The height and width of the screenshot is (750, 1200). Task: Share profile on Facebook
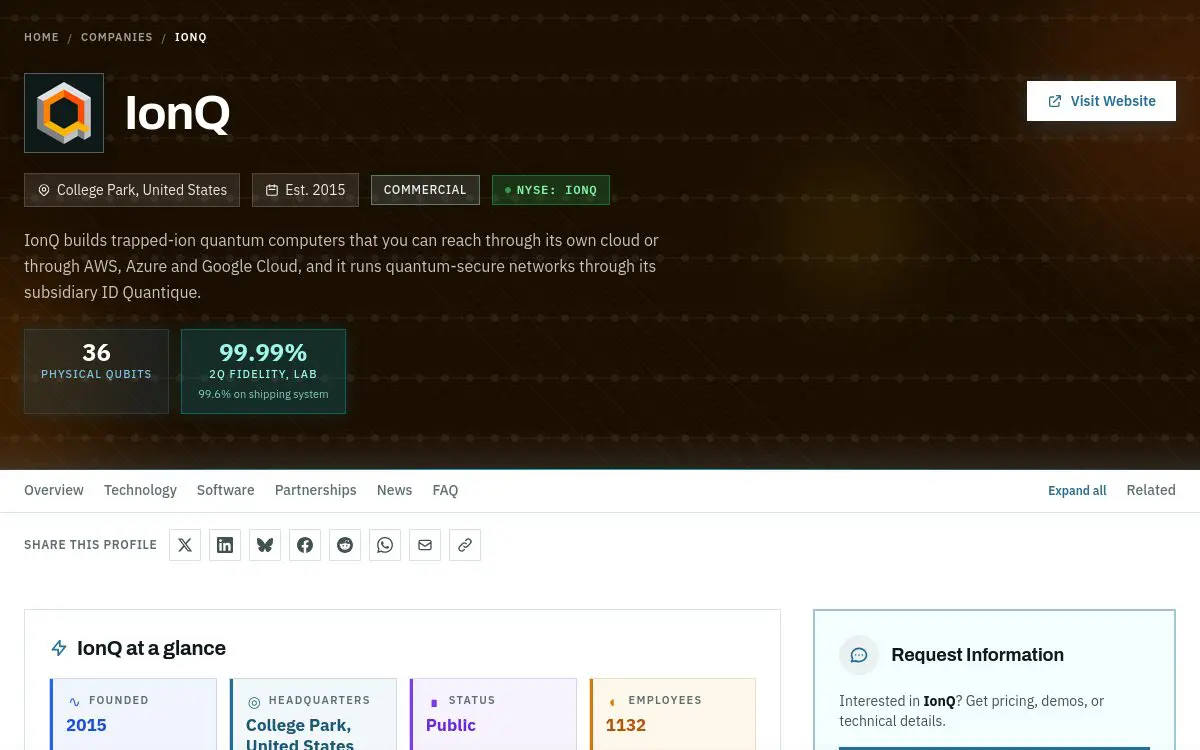click(305, 545)
